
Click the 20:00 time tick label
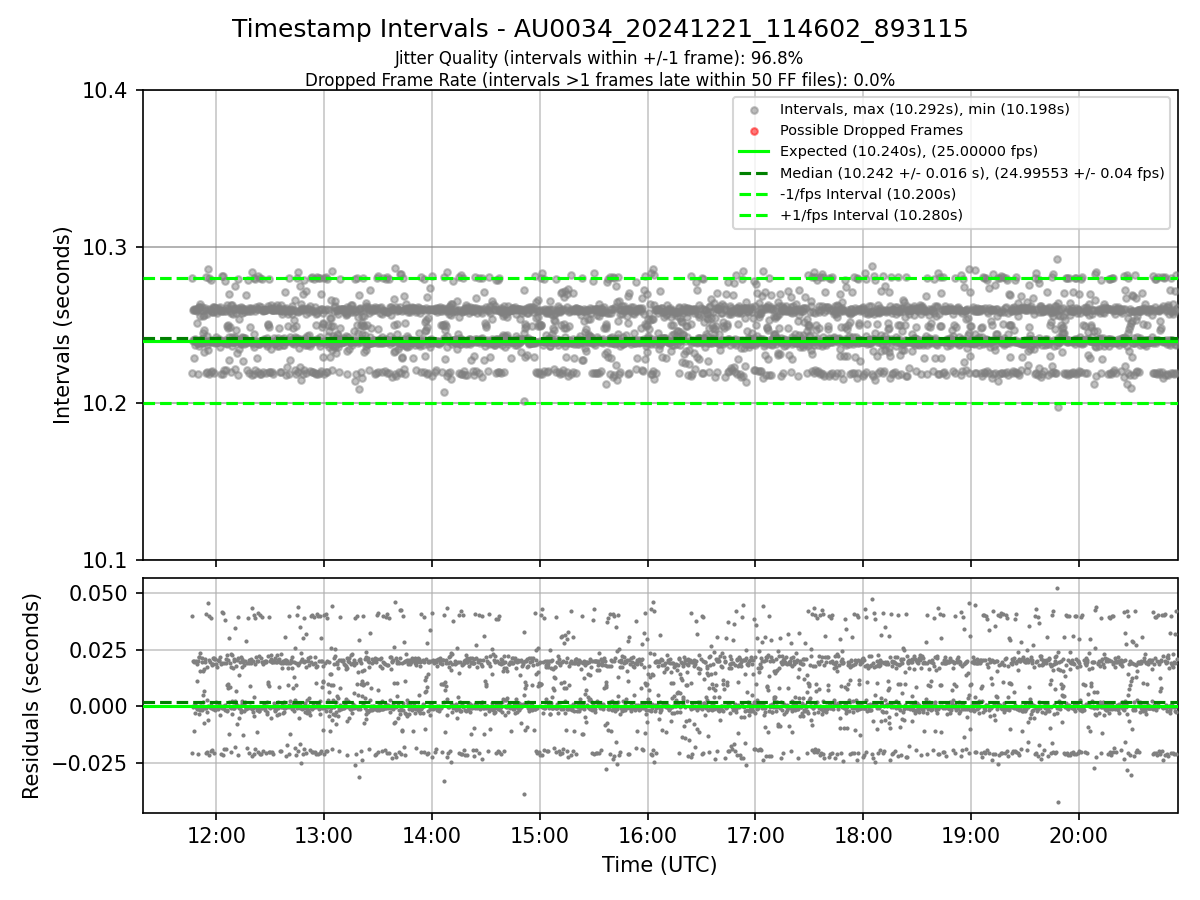(x=1078, y=836)
